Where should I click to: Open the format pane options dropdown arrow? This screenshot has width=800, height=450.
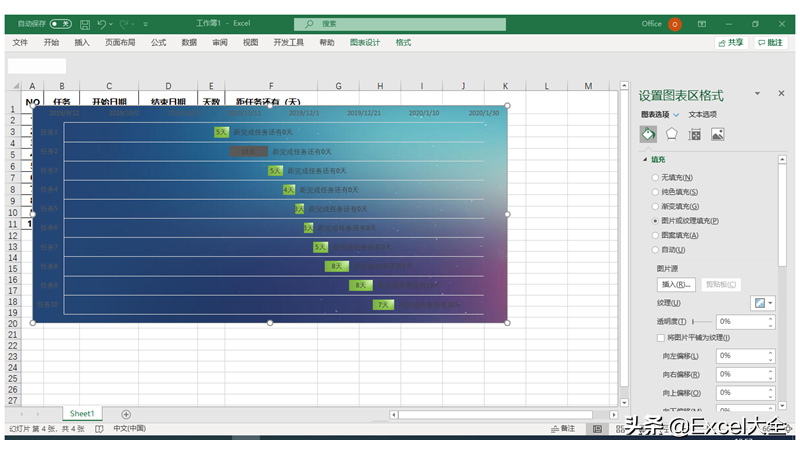coord(757,93)
